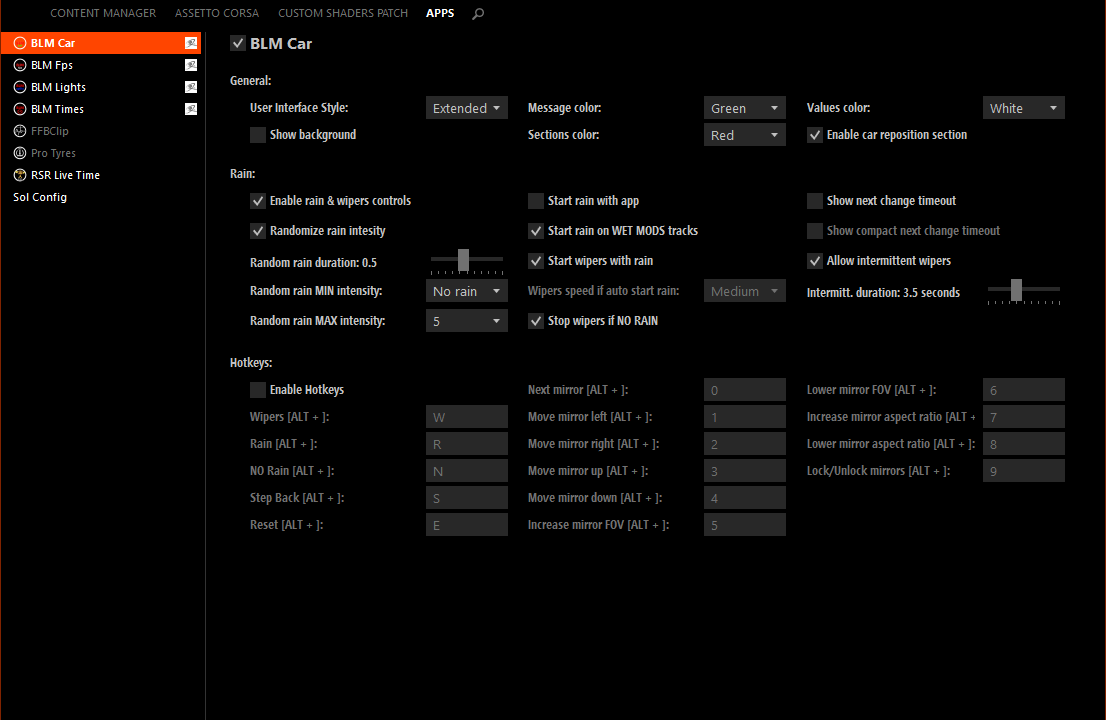
Task: Uncheck Start rain on WET MODS tracks
Action: pyautogui.click(x=536, y=231)
